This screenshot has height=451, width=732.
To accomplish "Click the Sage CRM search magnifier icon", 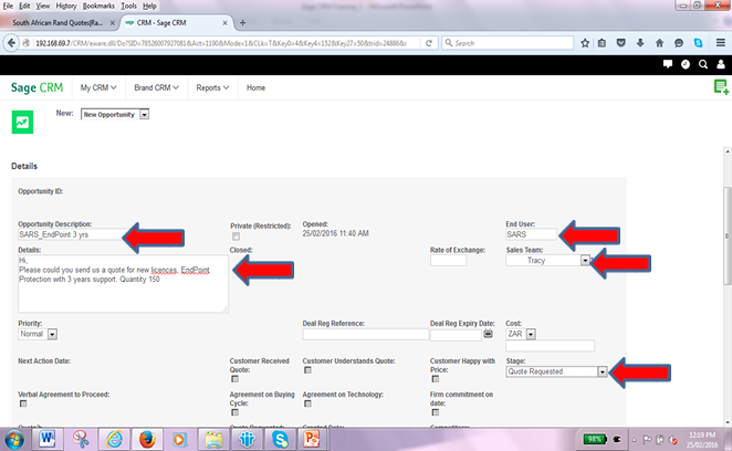I will coord(703,64).
